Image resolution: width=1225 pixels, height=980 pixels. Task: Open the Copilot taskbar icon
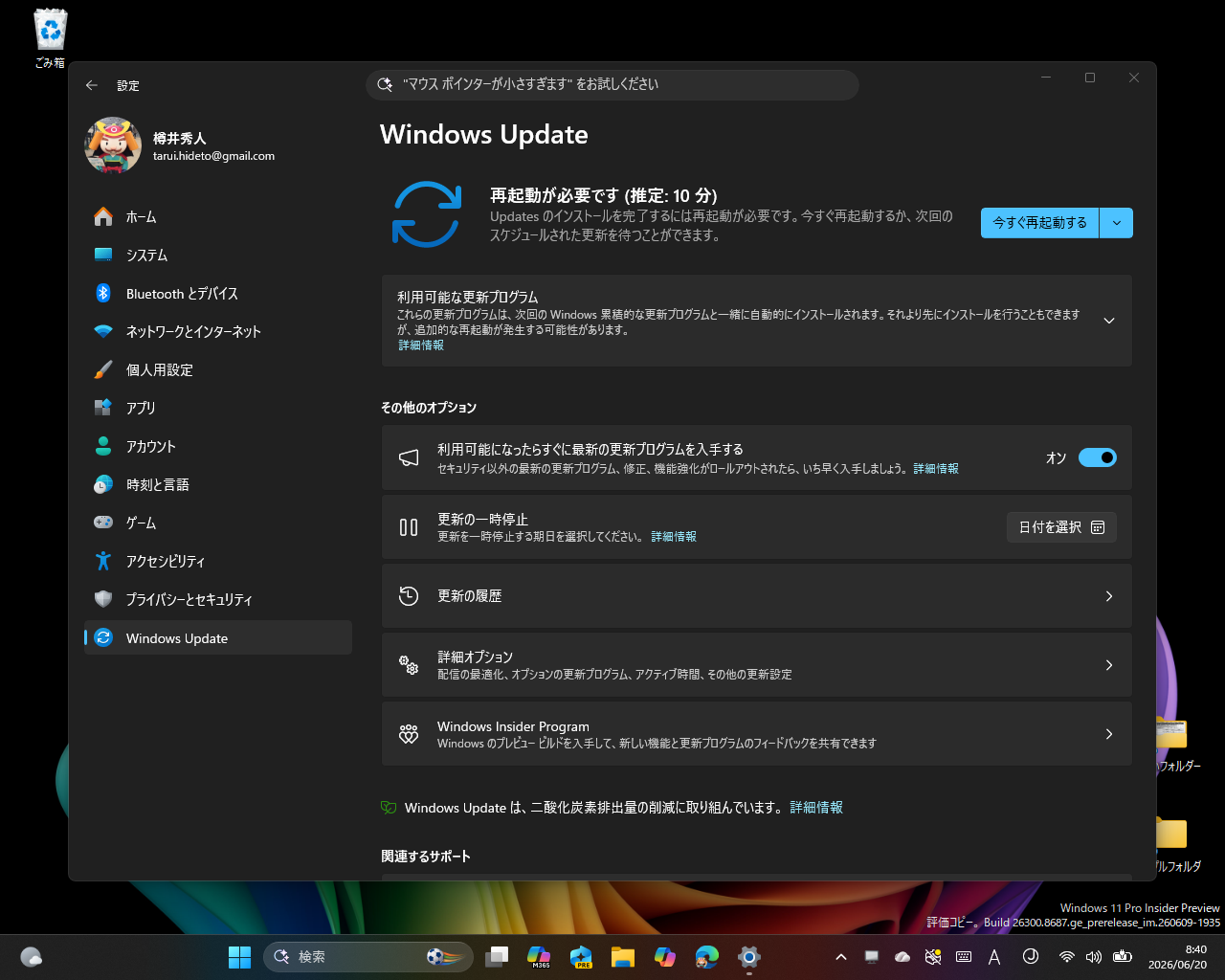coord(665,957)
